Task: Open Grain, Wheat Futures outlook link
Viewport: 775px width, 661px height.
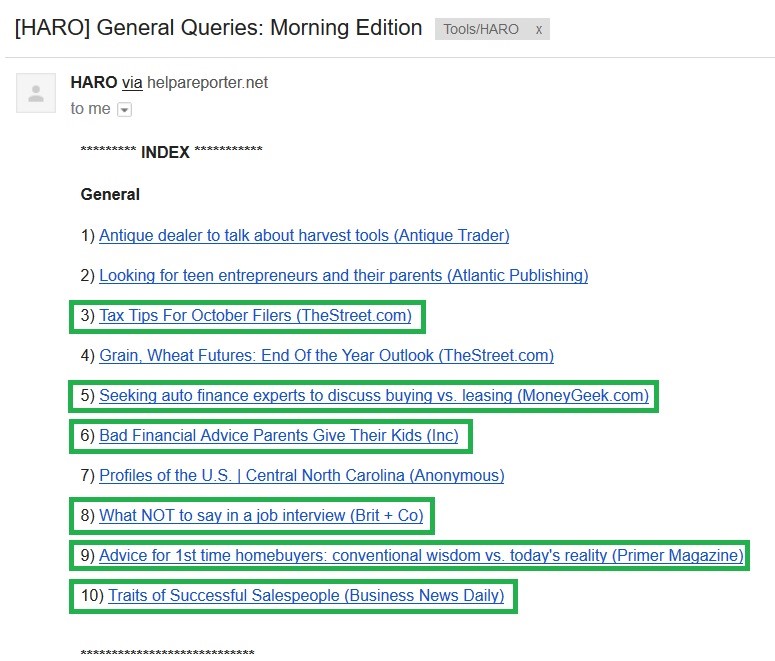Action: [326, 355]
